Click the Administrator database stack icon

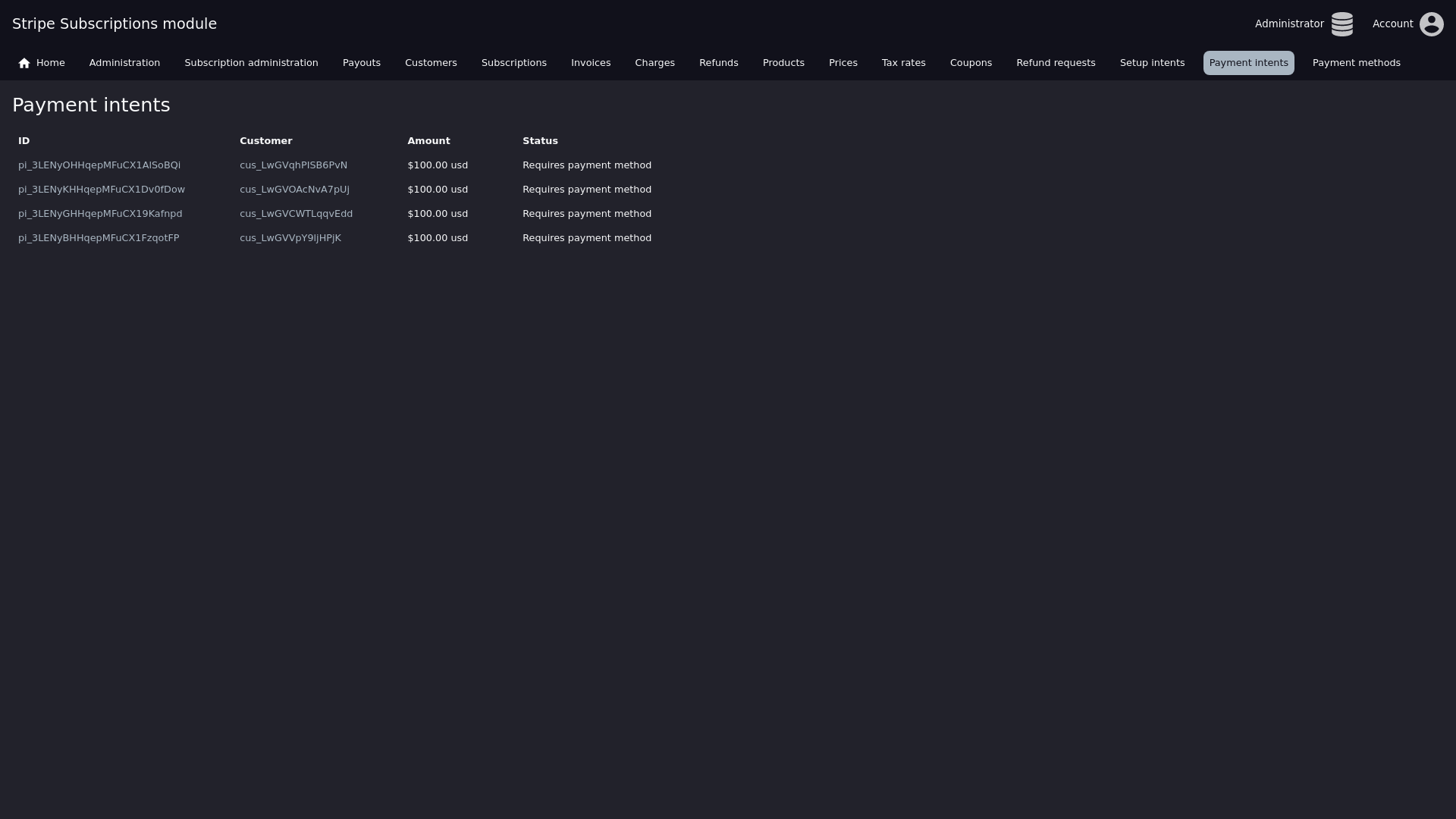pyautogui.click(x=1341, y=24)
